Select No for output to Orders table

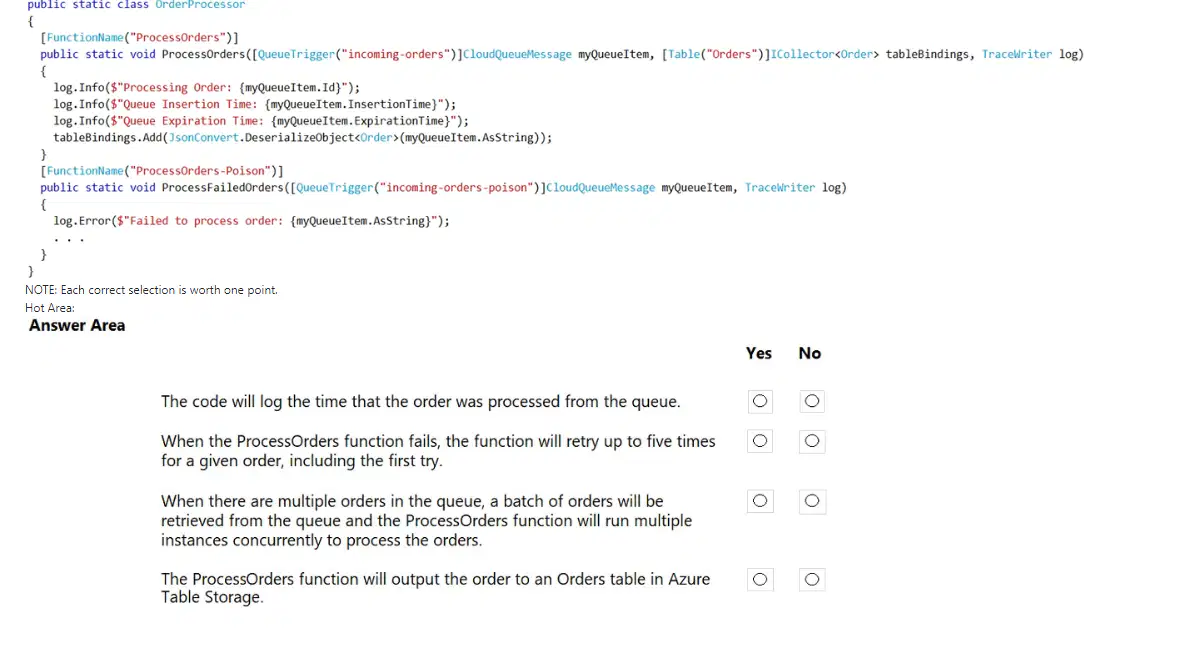(811, 579)
